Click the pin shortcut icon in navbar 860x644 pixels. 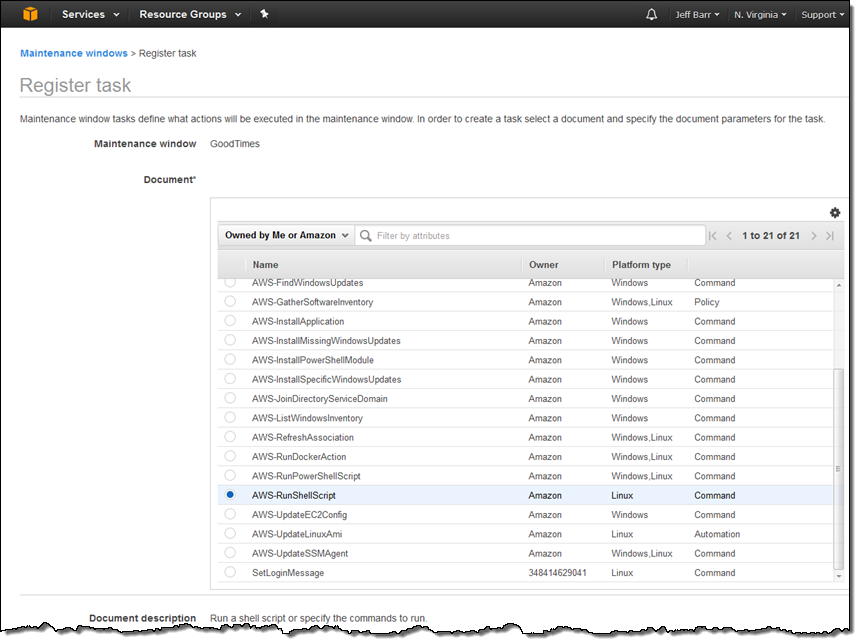point(264,14)
